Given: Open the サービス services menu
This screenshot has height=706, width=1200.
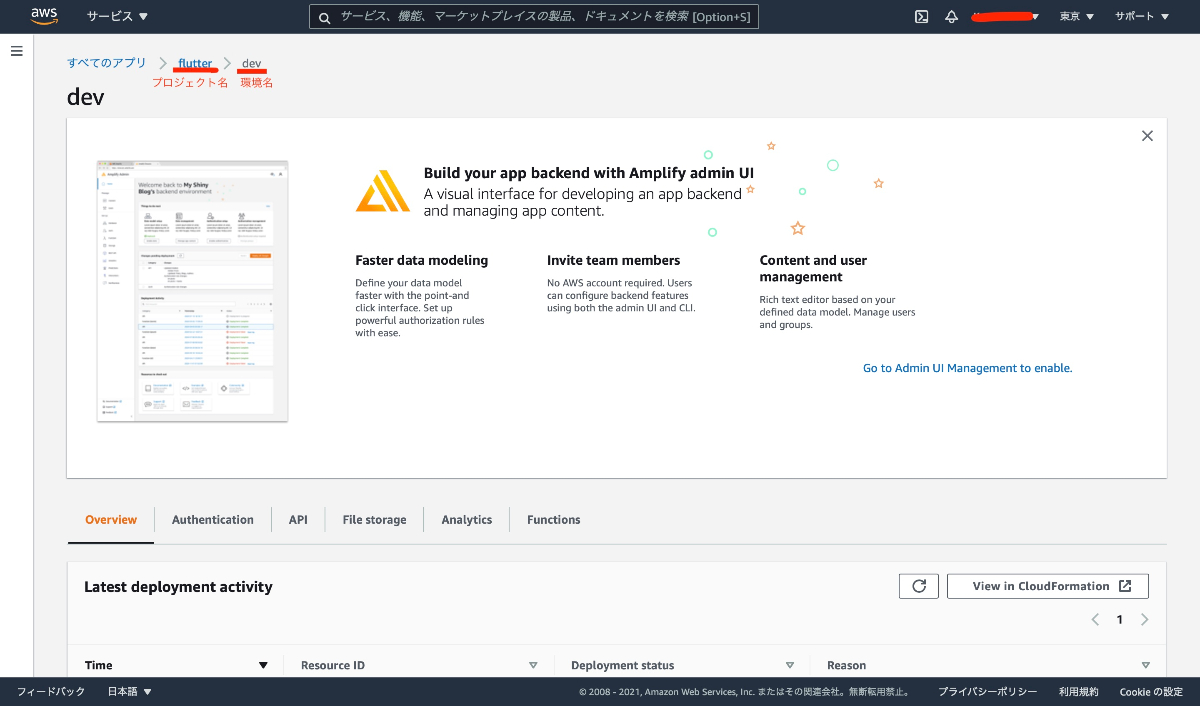Looking at the screenshot, I should (x=117, y=17).
